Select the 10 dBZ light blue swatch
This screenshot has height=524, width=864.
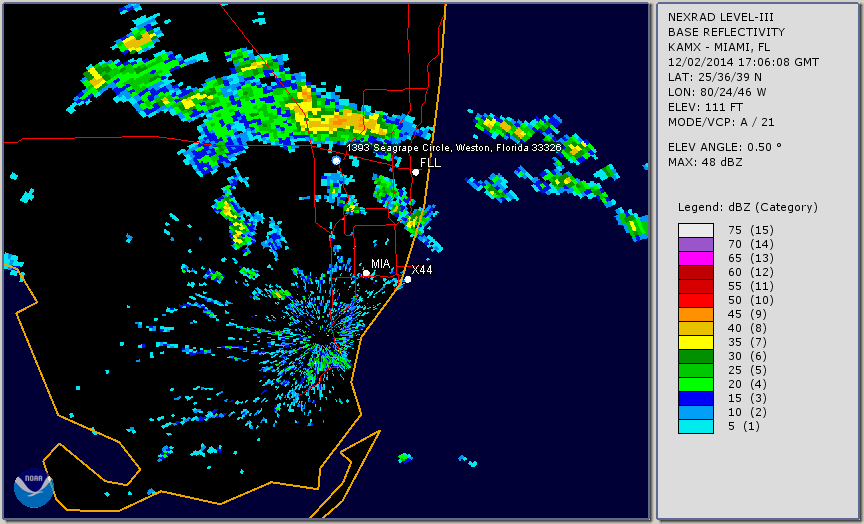tap(695, 413)
